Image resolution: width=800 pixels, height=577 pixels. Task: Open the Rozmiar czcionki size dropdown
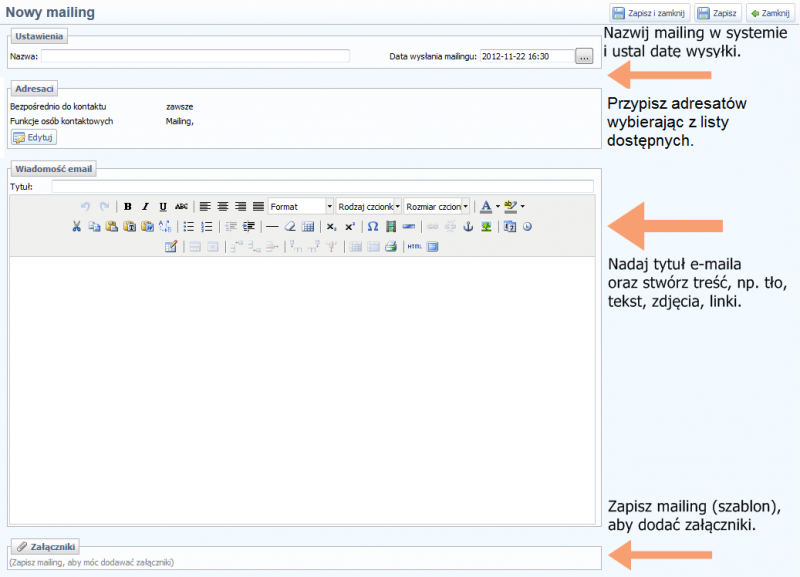point(436,206)
